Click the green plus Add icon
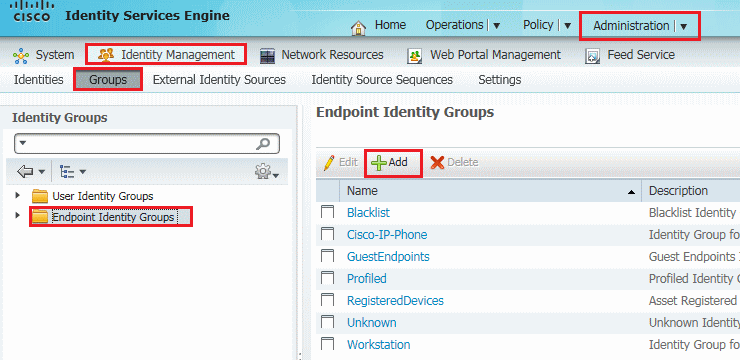This screenshot has width=740, height=360. (x=378, y=162)
